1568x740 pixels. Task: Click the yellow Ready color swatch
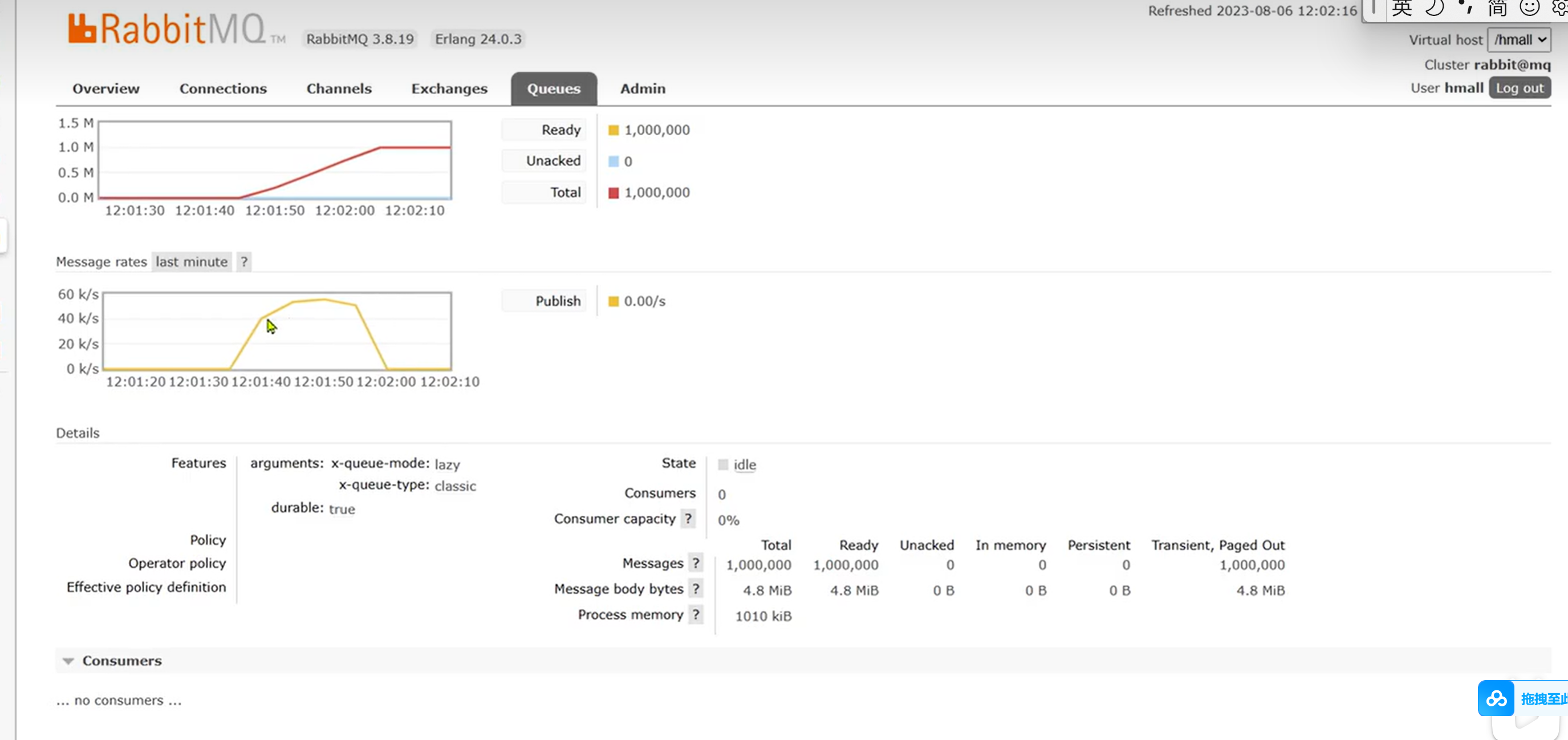[613, 130]
